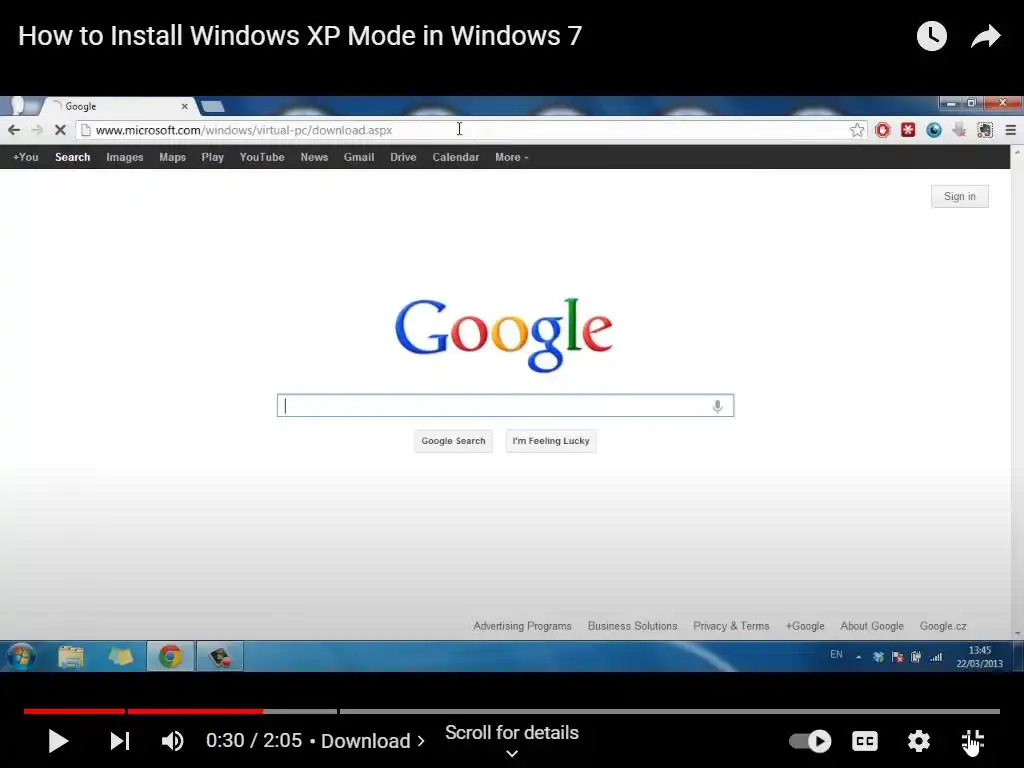
Task: Open video settings gear
Action: (918, 741)
